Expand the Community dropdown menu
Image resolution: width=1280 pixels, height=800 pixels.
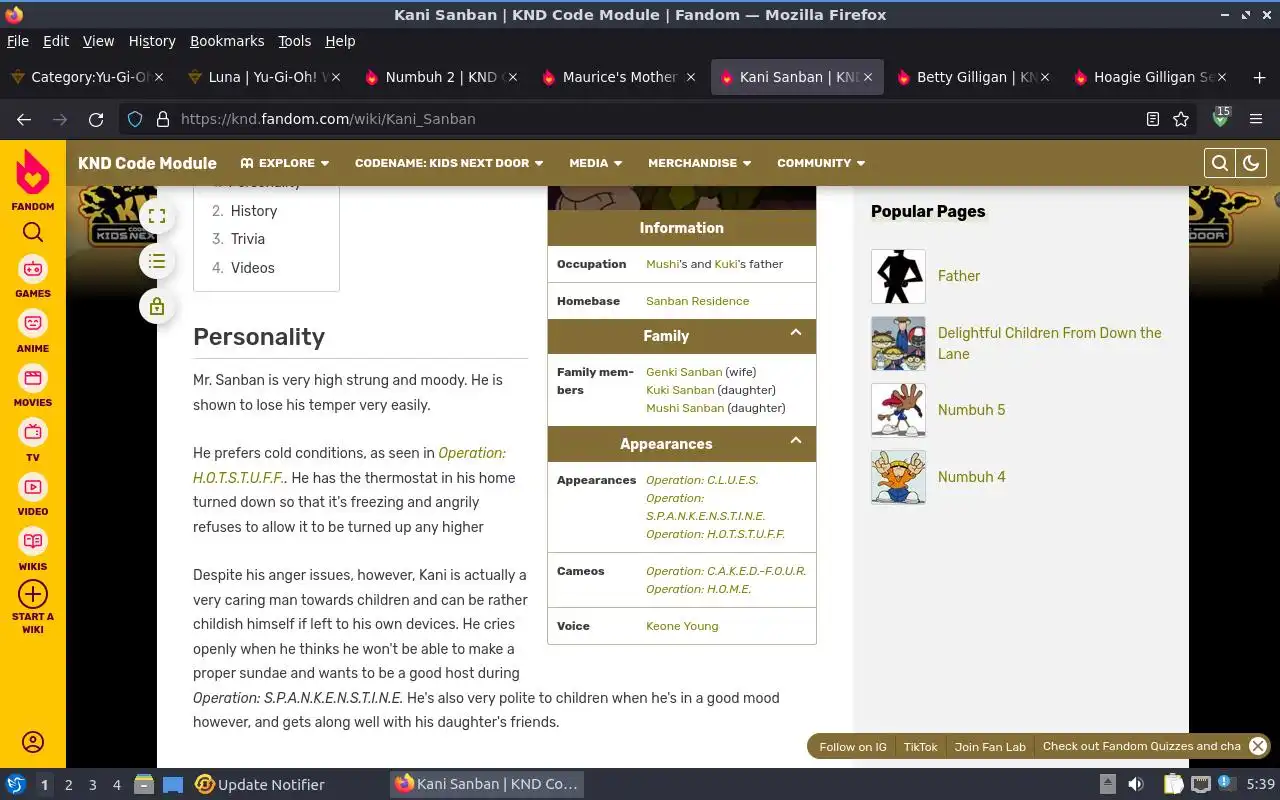821,163
